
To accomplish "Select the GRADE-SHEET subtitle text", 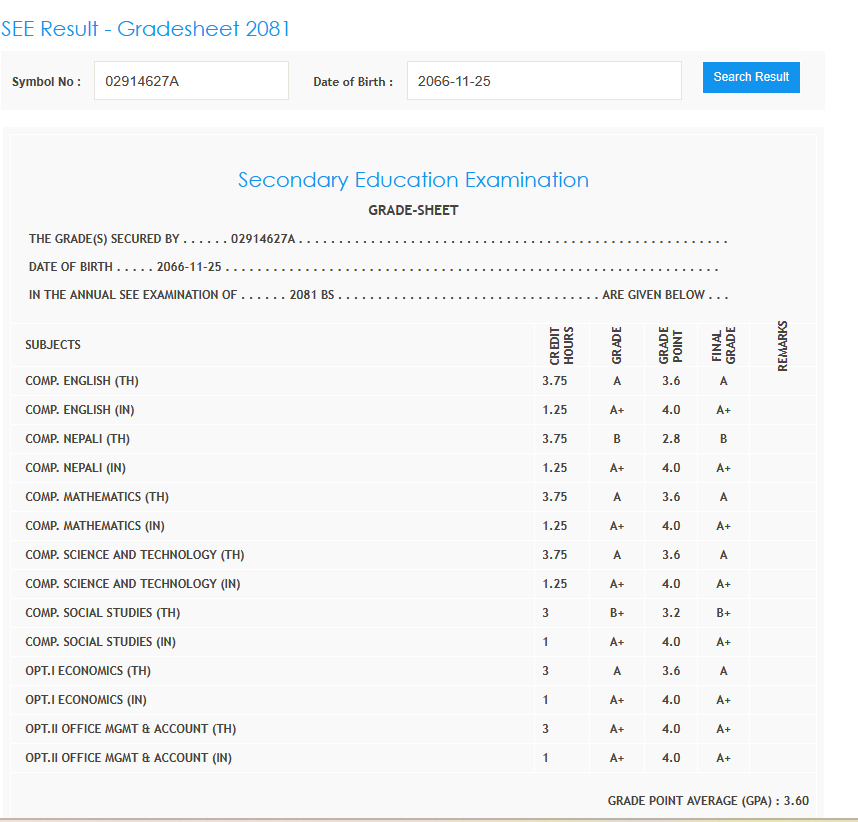I will point(413,211).
